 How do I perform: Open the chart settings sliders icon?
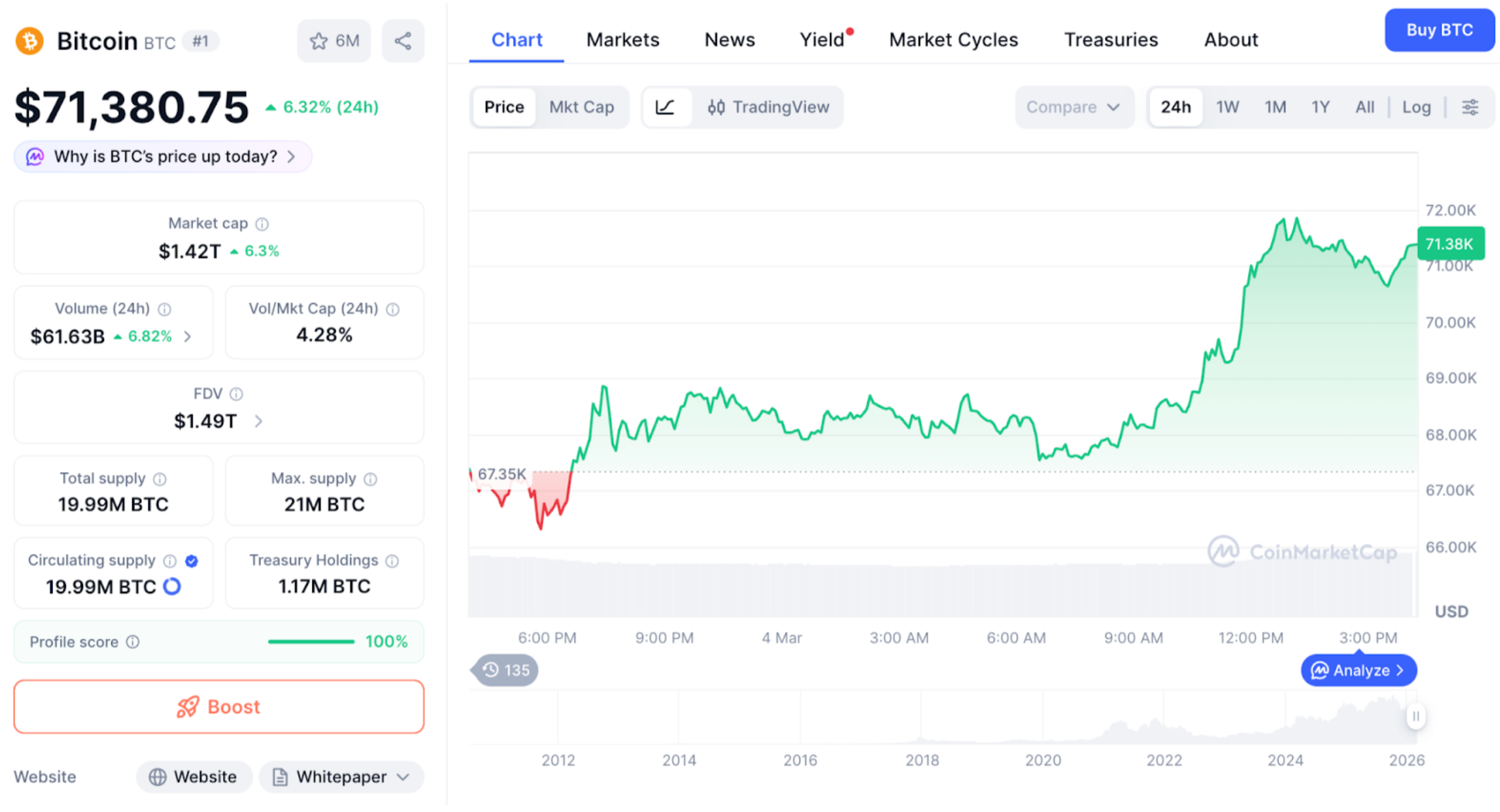(x=1470, y=107)
